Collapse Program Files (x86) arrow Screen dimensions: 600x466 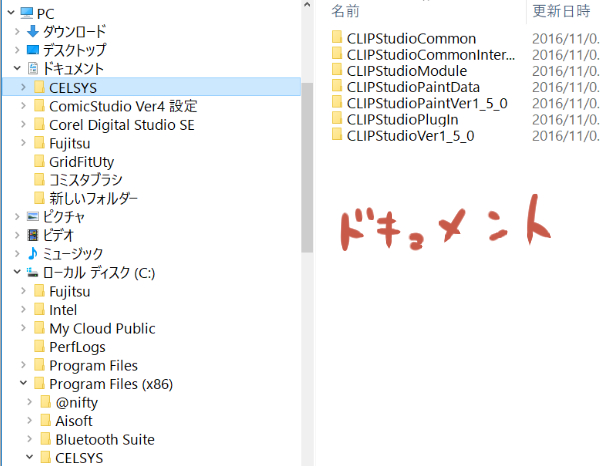click(x=23, y=383)
